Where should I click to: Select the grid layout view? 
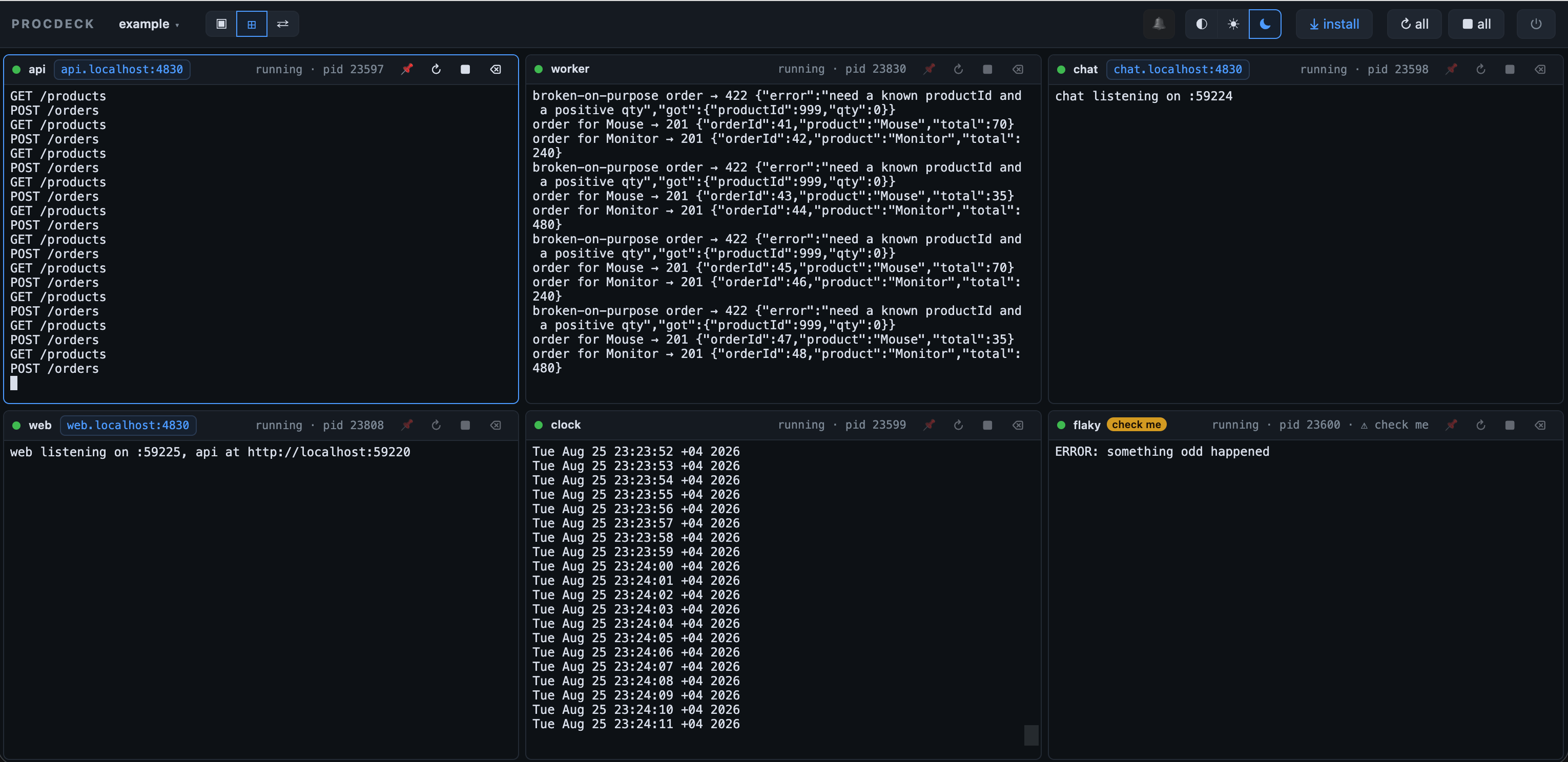click(252, 24)
